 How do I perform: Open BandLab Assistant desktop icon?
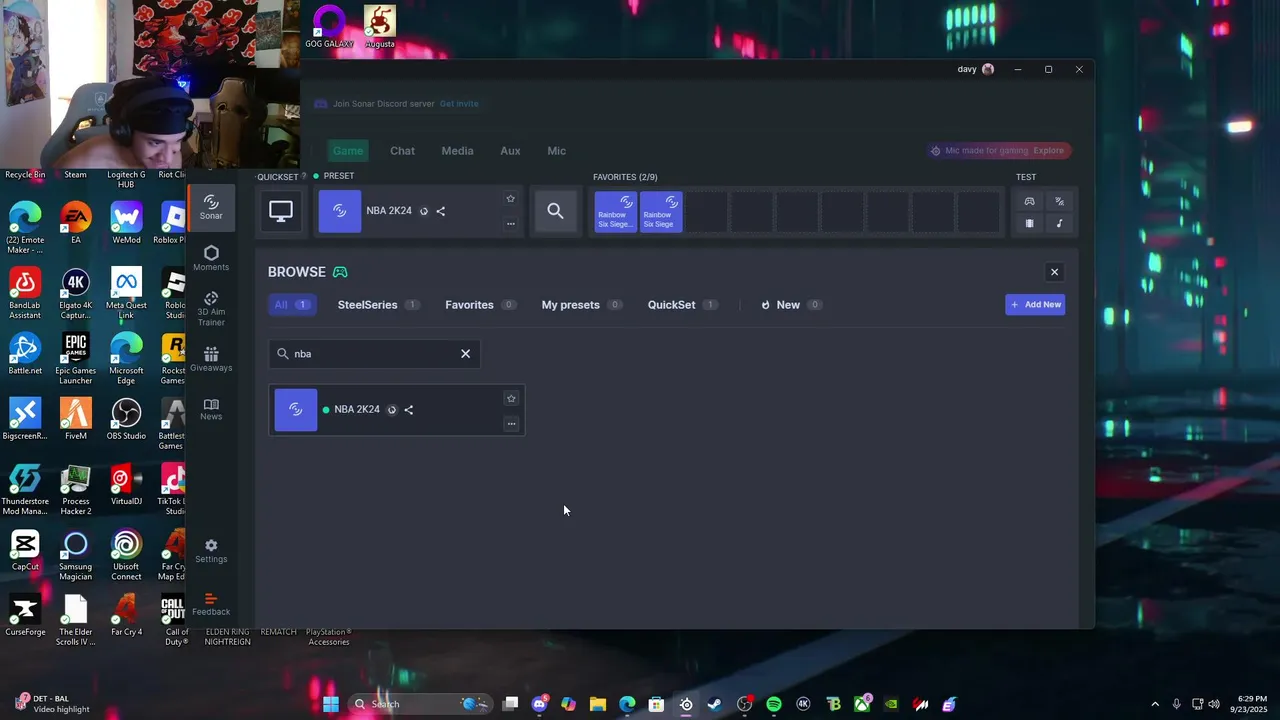(x=25, y=294)
